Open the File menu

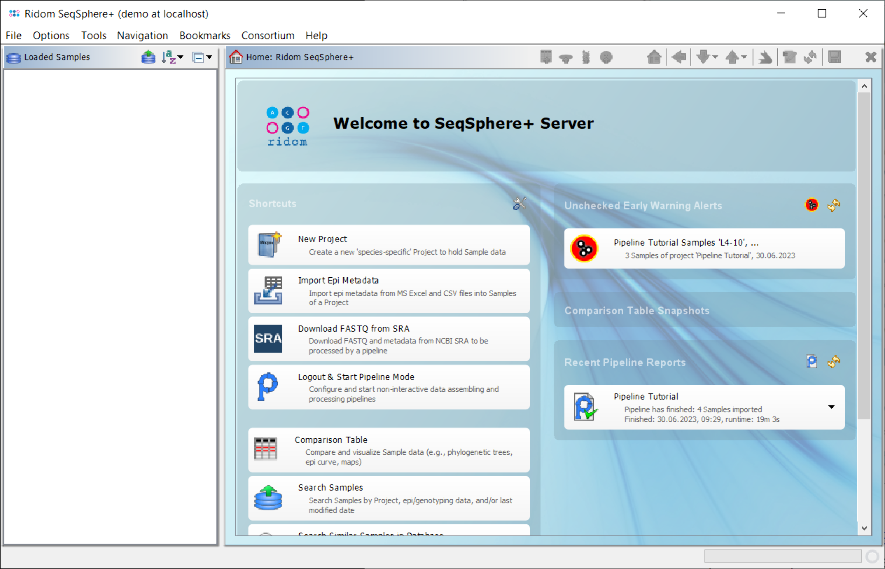click(x=14, y=35)
